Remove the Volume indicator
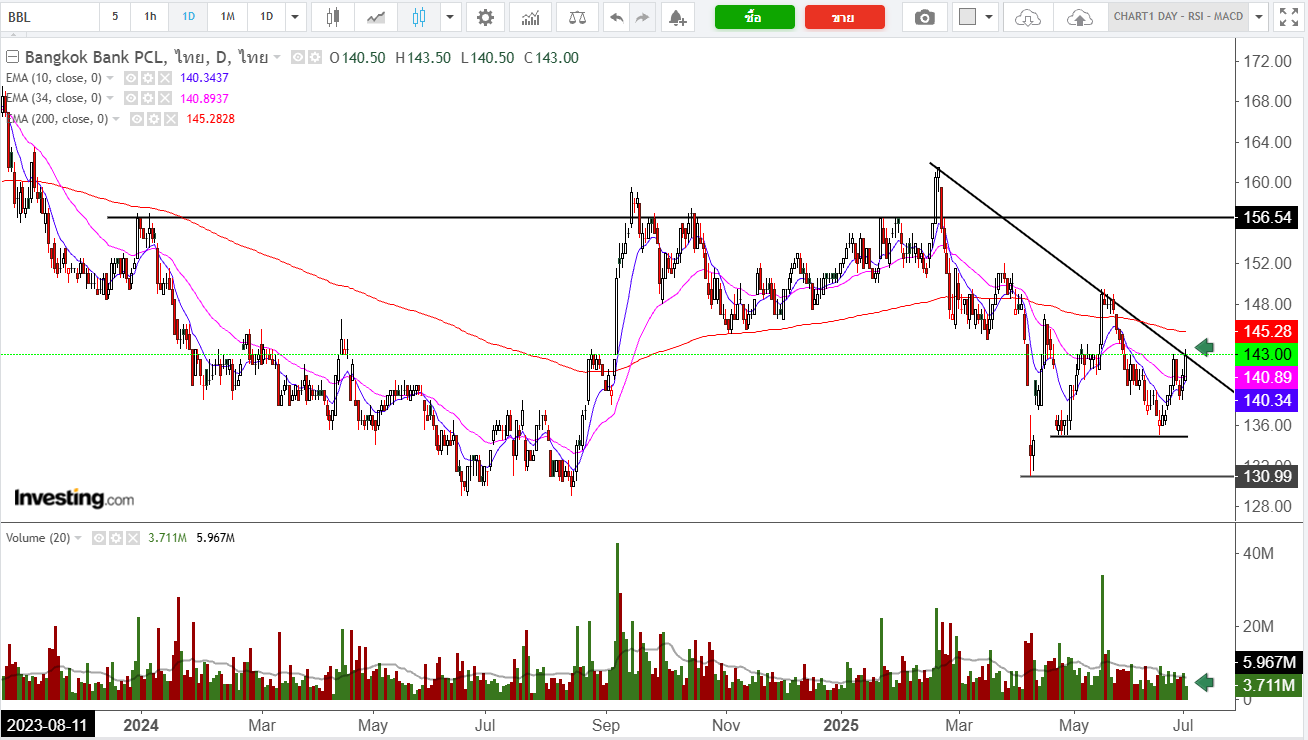This screenshot has width=1308, height=740. click(x=132, y=538)
